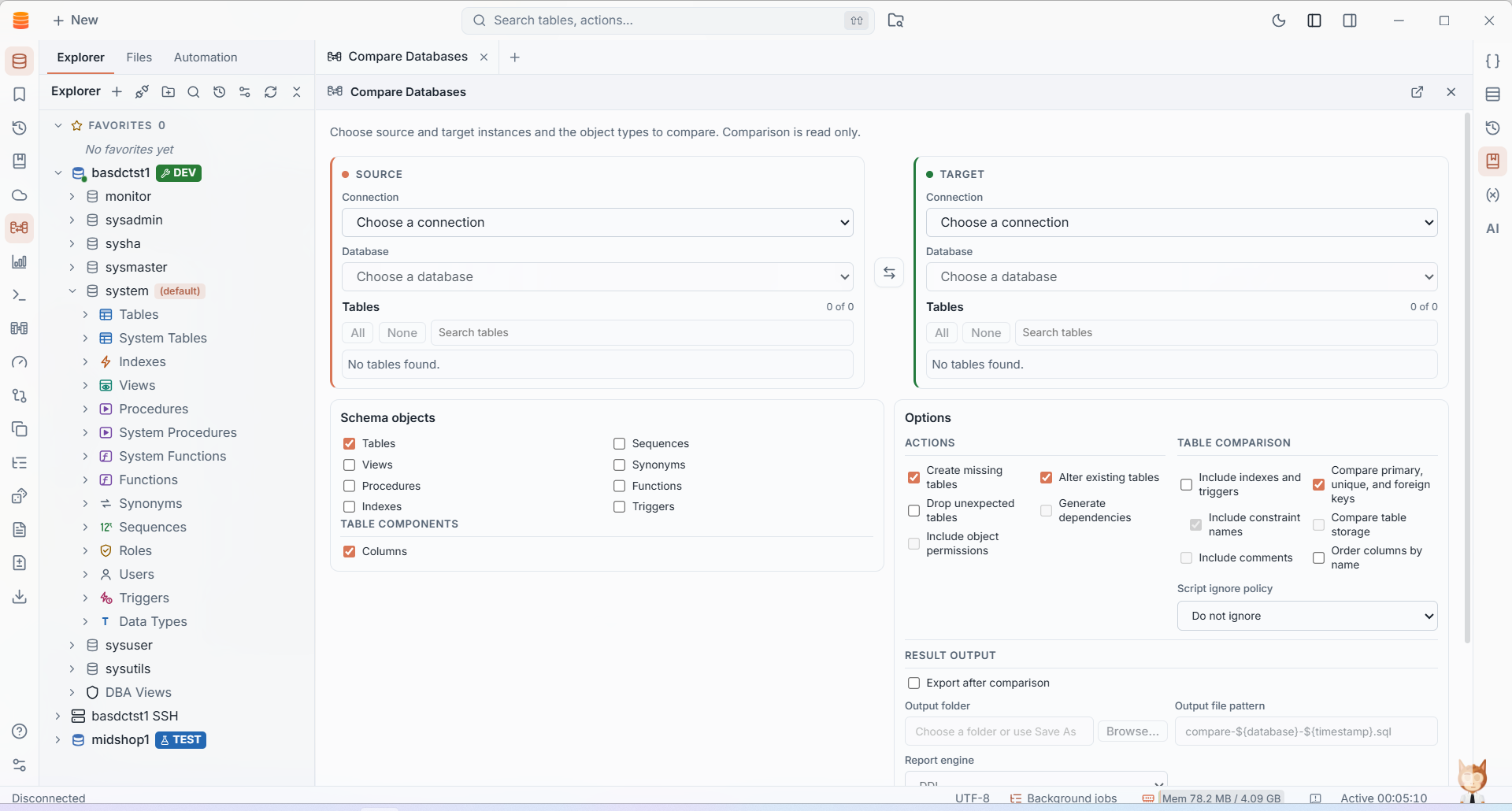Click the new folder icon in Explorer toolbar
Image resolution: width=1512 pixels, height=811 pixels.
(x=169, y=92)
